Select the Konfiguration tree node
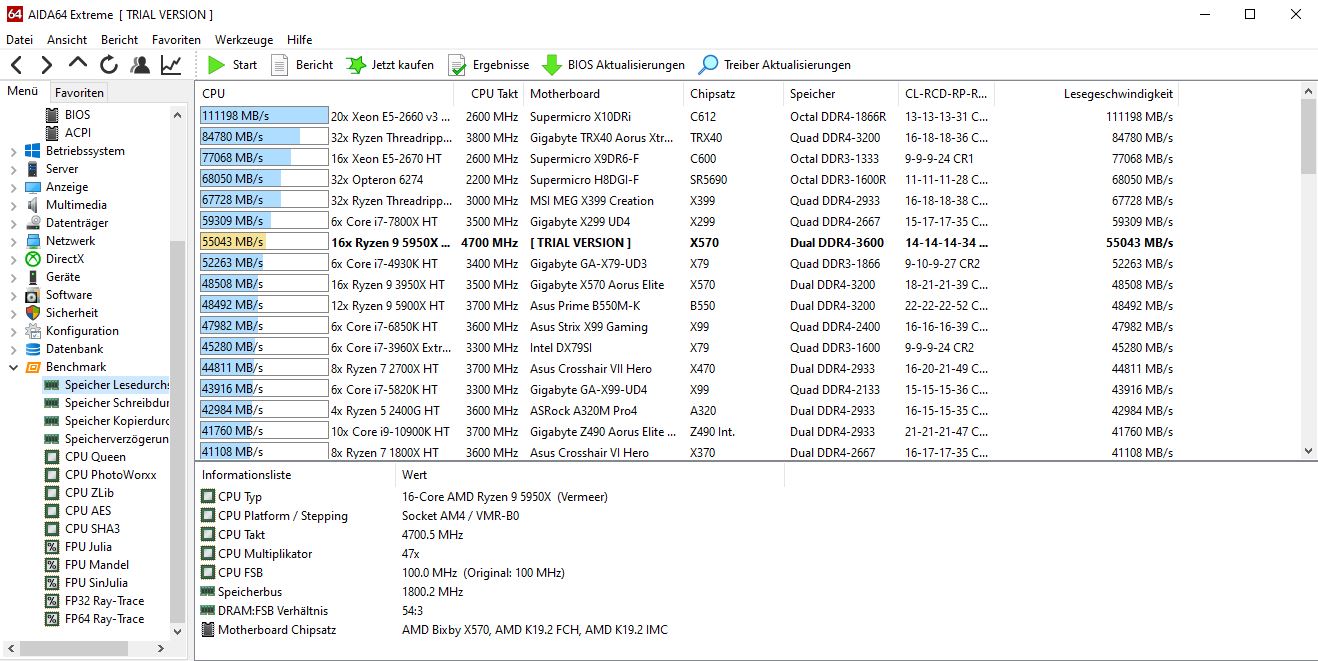Screen dimensions: 1318x661 click(82, 331)
